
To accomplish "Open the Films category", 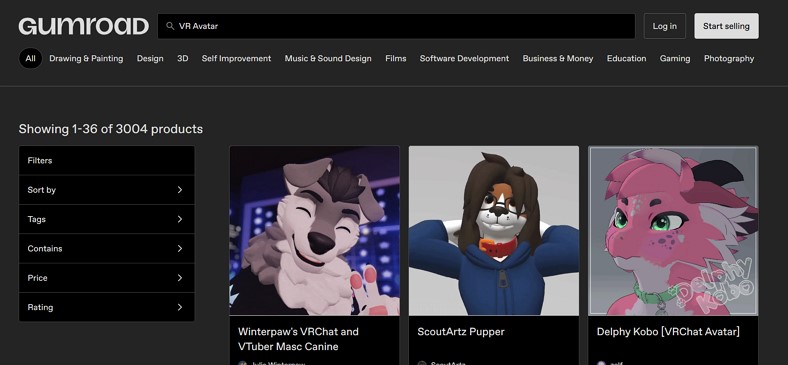I will 396,58.
